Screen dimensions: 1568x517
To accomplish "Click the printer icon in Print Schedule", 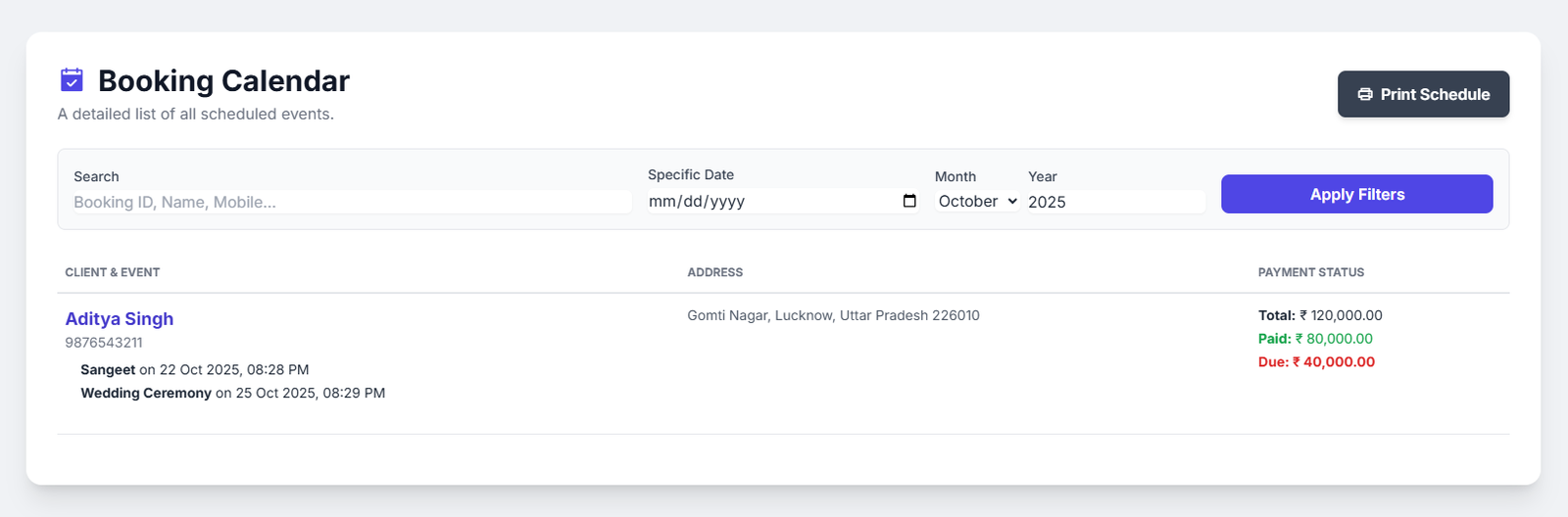I will point(1364,95).
